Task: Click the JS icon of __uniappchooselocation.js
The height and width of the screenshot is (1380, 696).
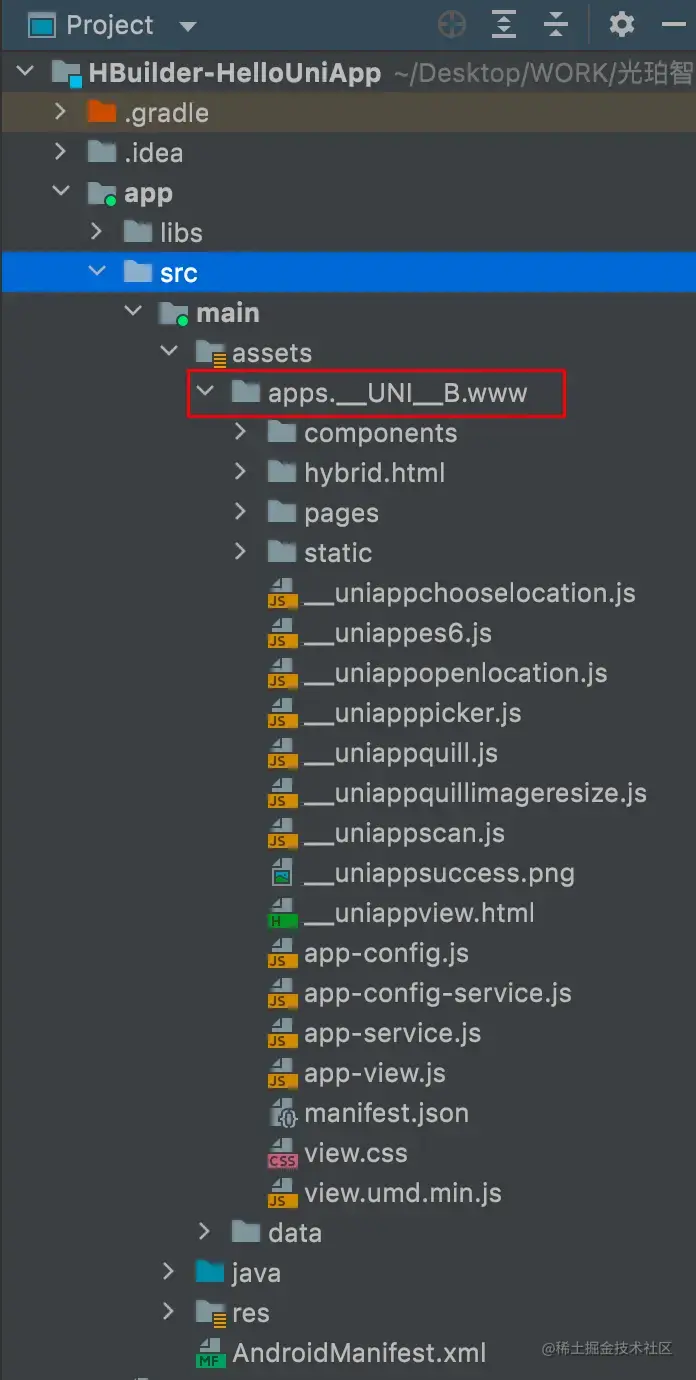Action: click(282, 593)
